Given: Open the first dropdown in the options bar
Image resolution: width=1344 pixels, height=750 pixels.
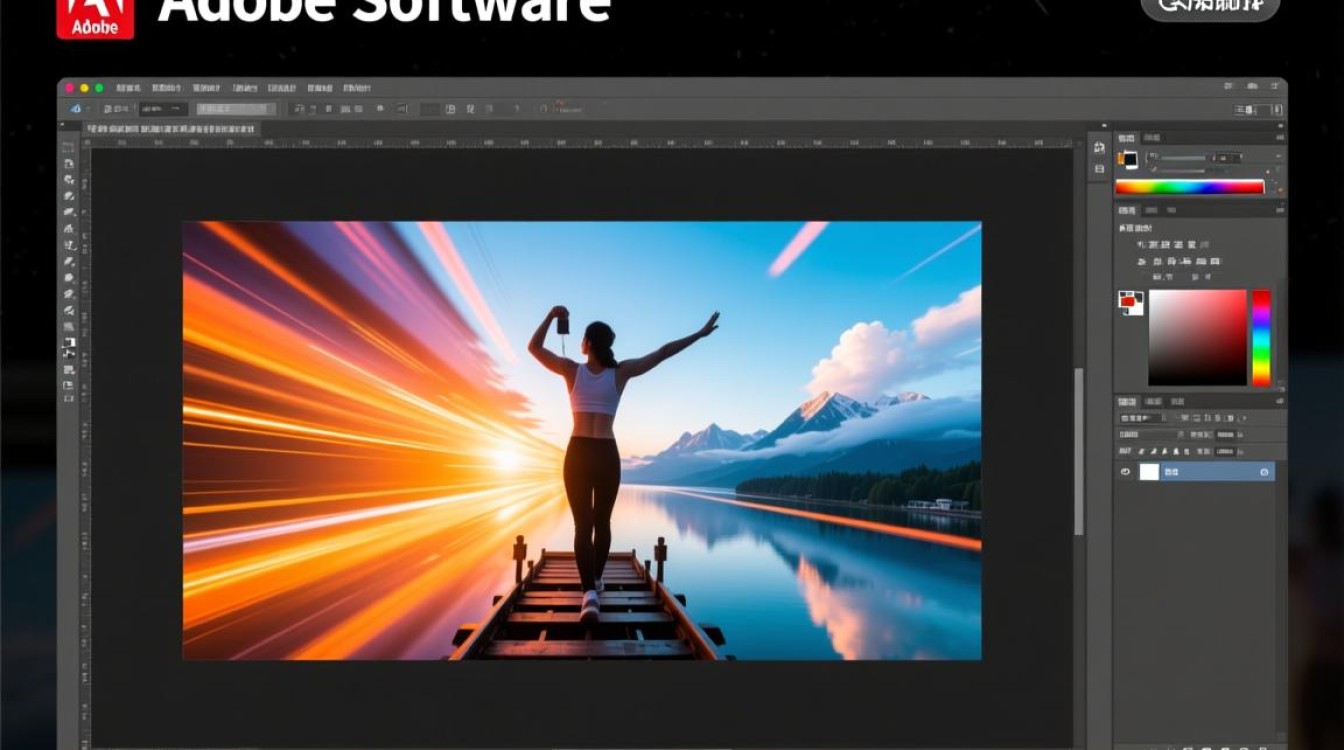Looking at the screenshot, I should [x=163, y=109].
